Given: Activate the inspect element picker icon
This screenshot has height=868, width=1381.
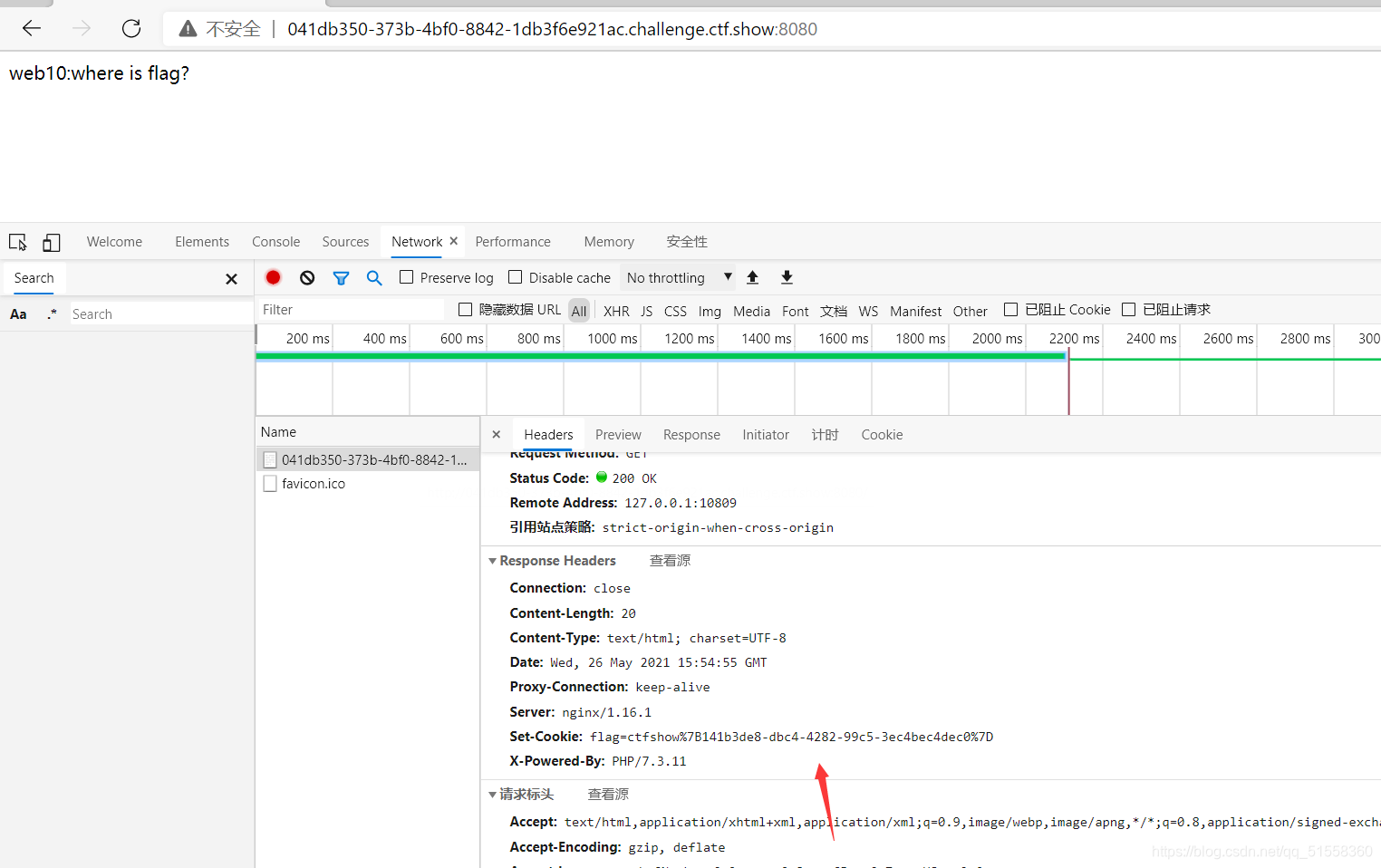Looking at the screenshot, I should (18, 242).
